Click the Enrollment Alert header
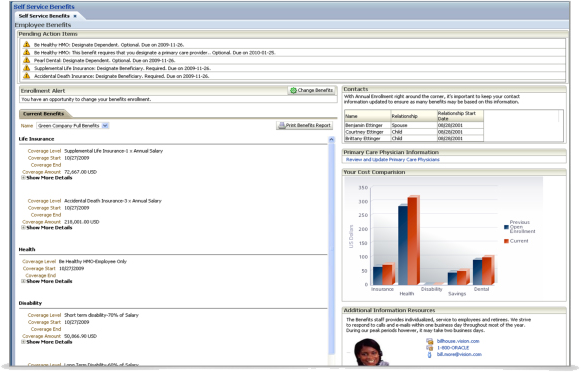The image size is (581, 372). click(x=43, y=90)
